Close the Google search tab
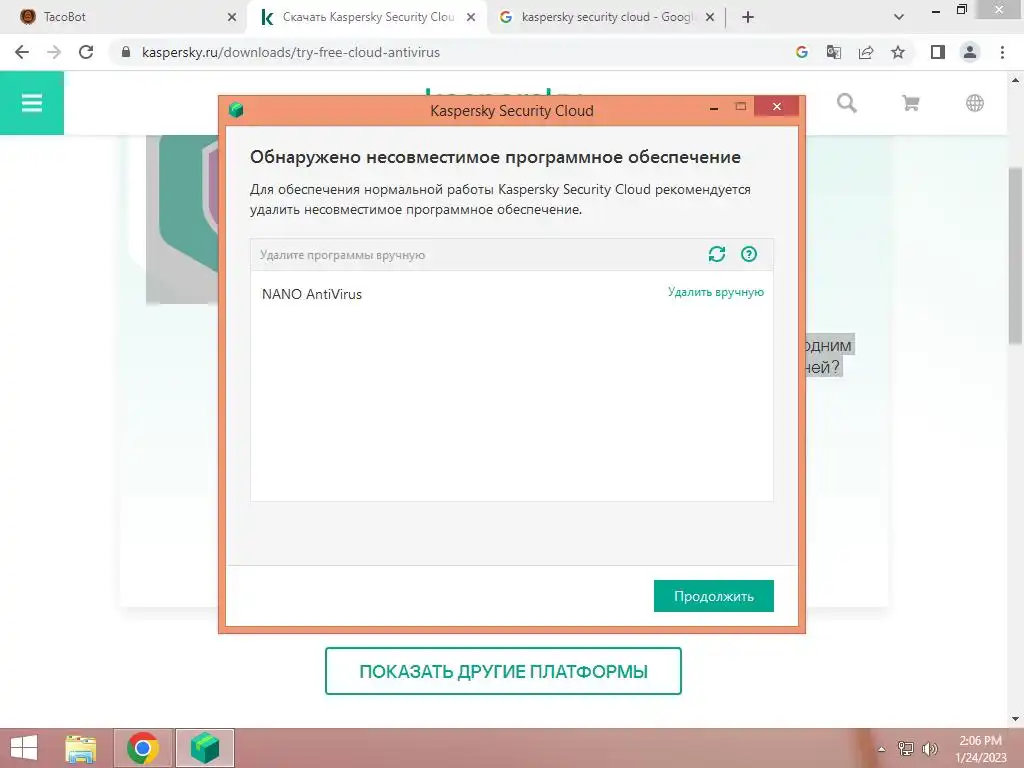Viewport: 1024px width, 768px height. 710,17
